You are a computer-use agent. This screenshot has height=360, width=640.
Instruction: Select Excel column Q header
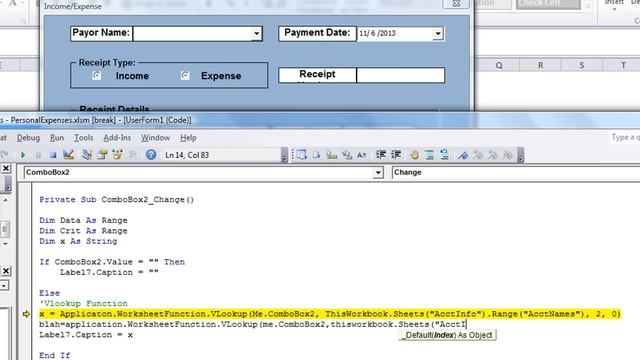click(499, 65)
